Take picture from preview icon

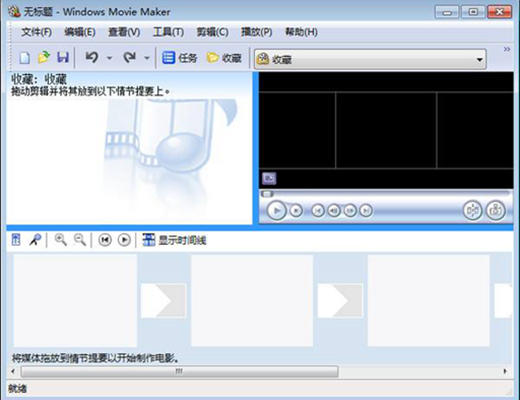click(x=496, y=211)
